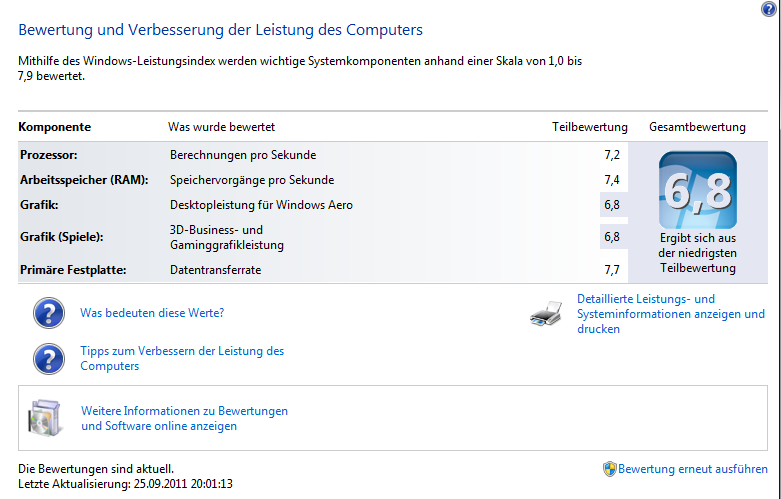Click the blue 6,8 overall score badge
This screenshot has width=781, height=499.
coord(697,190)
